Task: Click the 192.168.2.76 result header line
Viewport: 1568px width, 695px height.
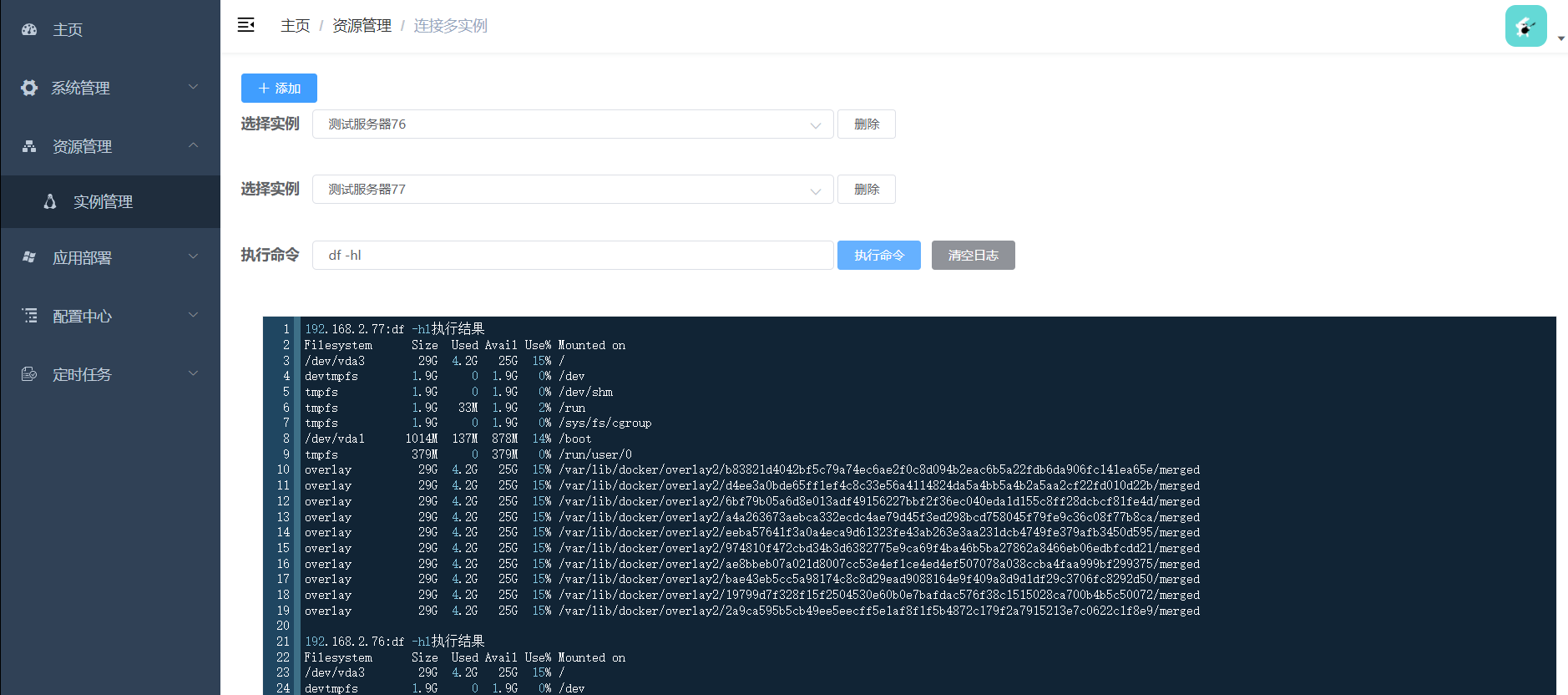Action: (395, 642)
